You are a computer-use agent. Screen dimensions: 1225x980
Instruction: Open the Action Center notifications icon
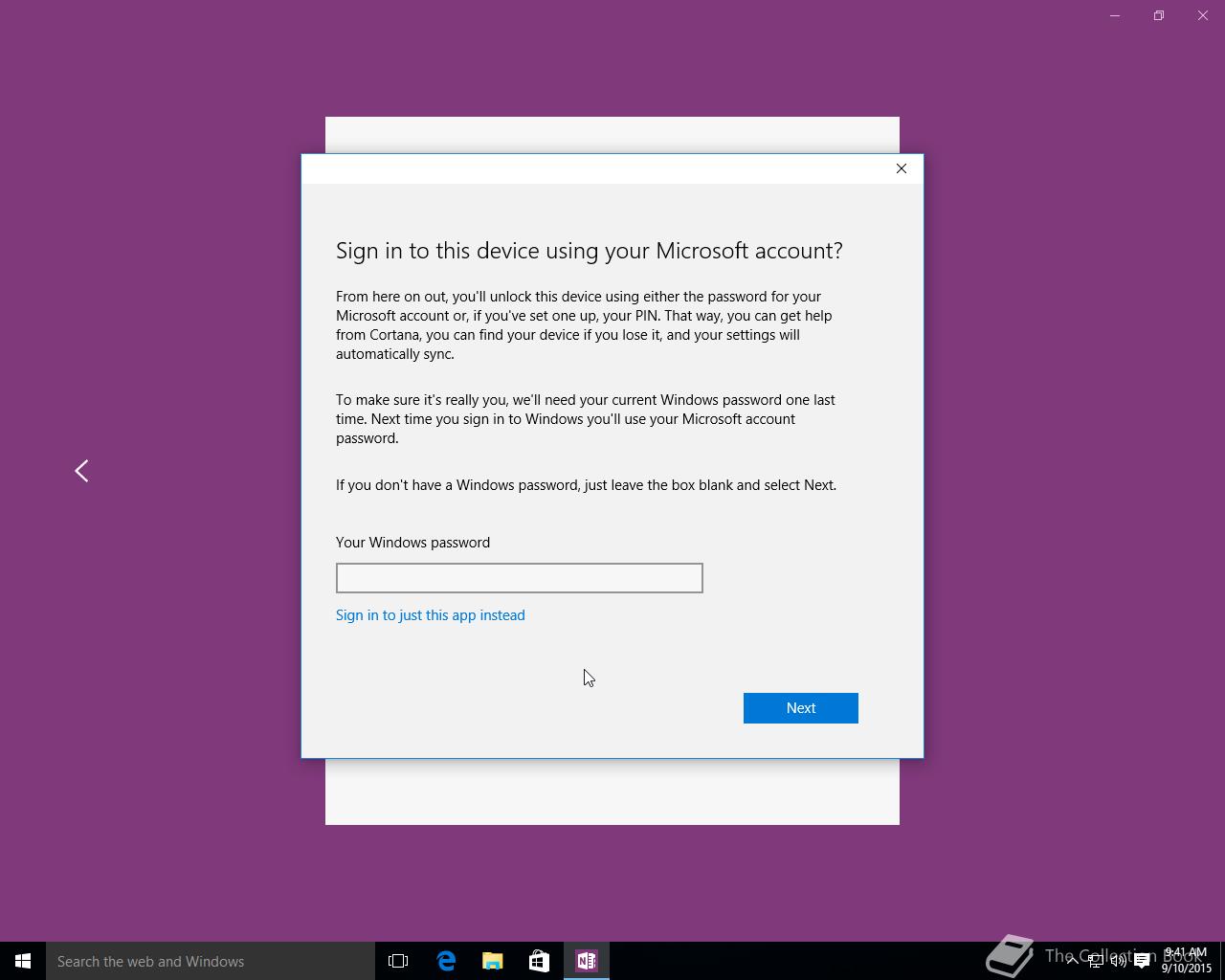1142,961
